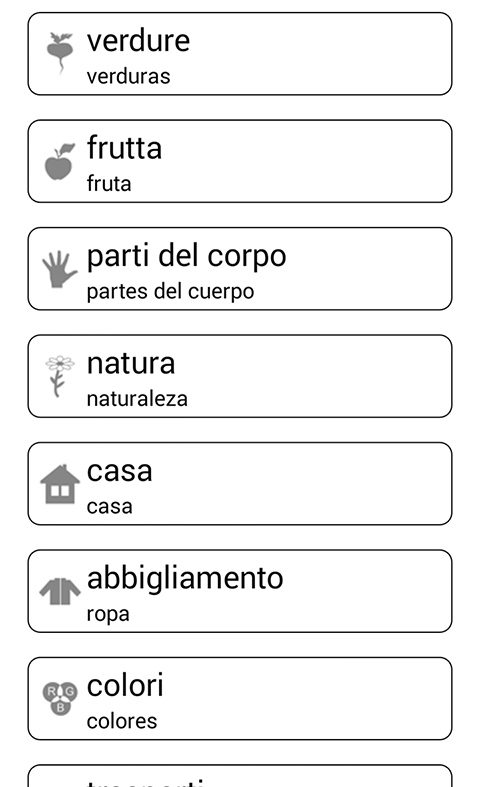Tap the 'partes del cuerpo' subtitle
This screenshot has width=480, height=787.
tap(170, 292)
